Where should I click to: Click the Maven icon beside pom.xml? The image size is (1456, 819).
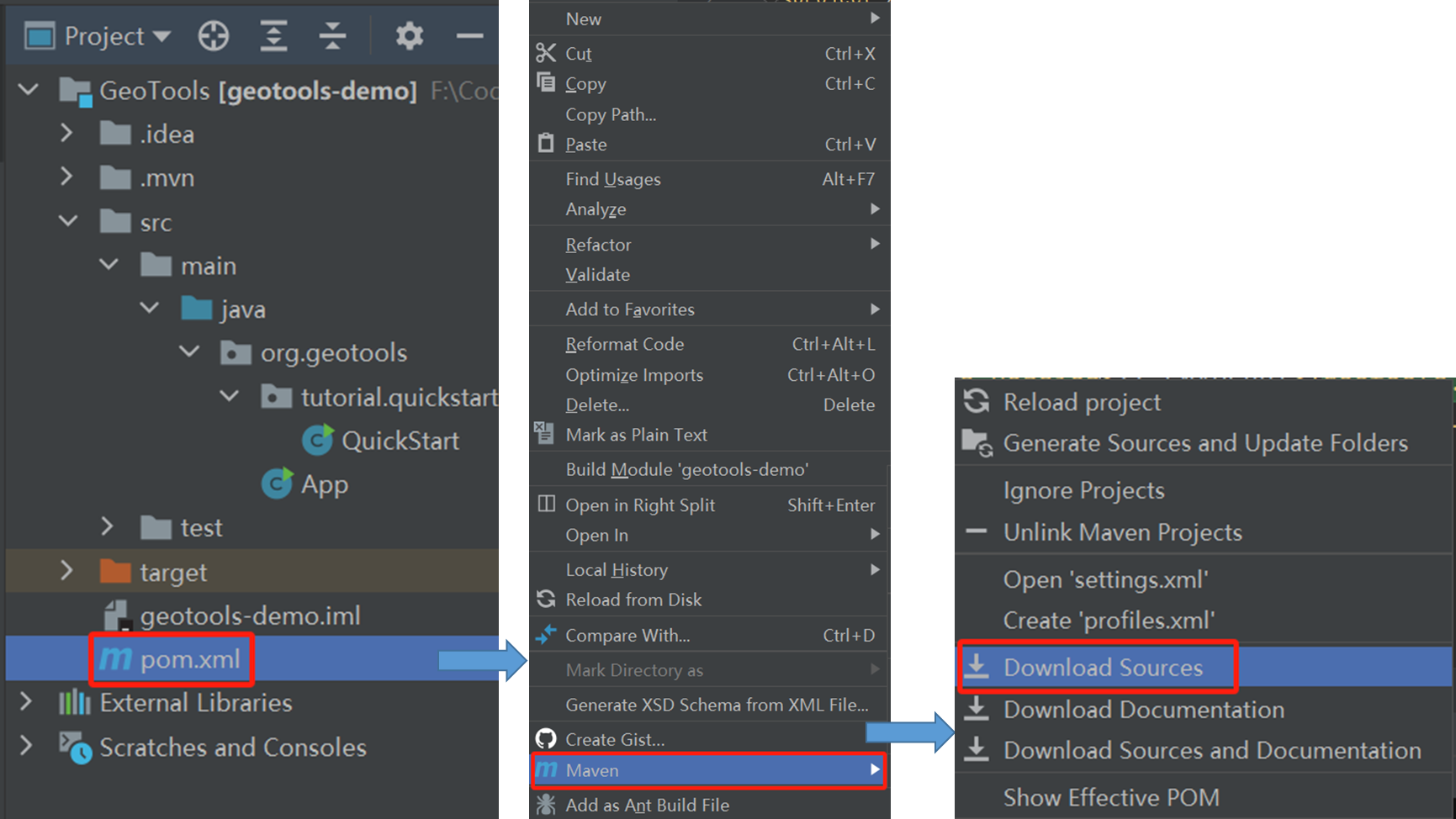coord(115,659)
